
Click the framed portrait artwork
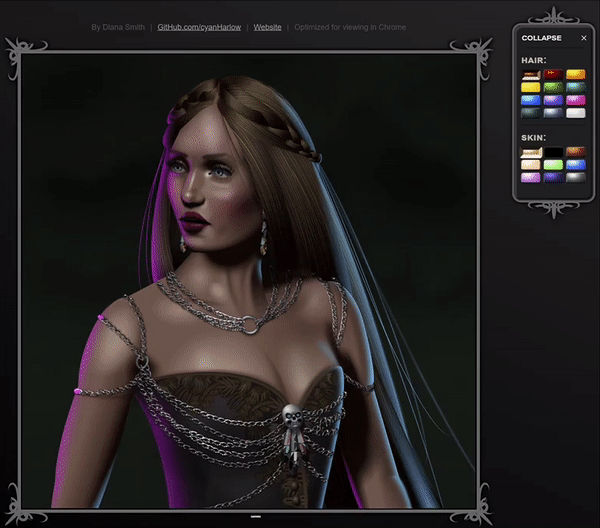[x=249, y=281]
